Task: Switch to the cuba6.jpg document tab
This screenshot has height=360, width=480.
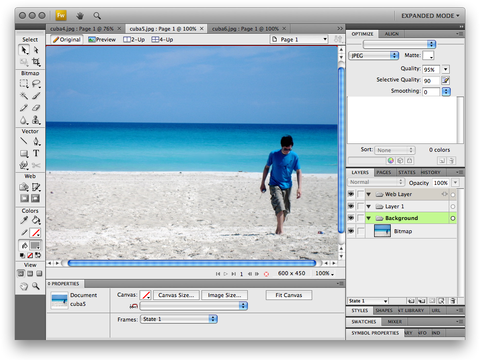Action: click(x=245, y=29)
